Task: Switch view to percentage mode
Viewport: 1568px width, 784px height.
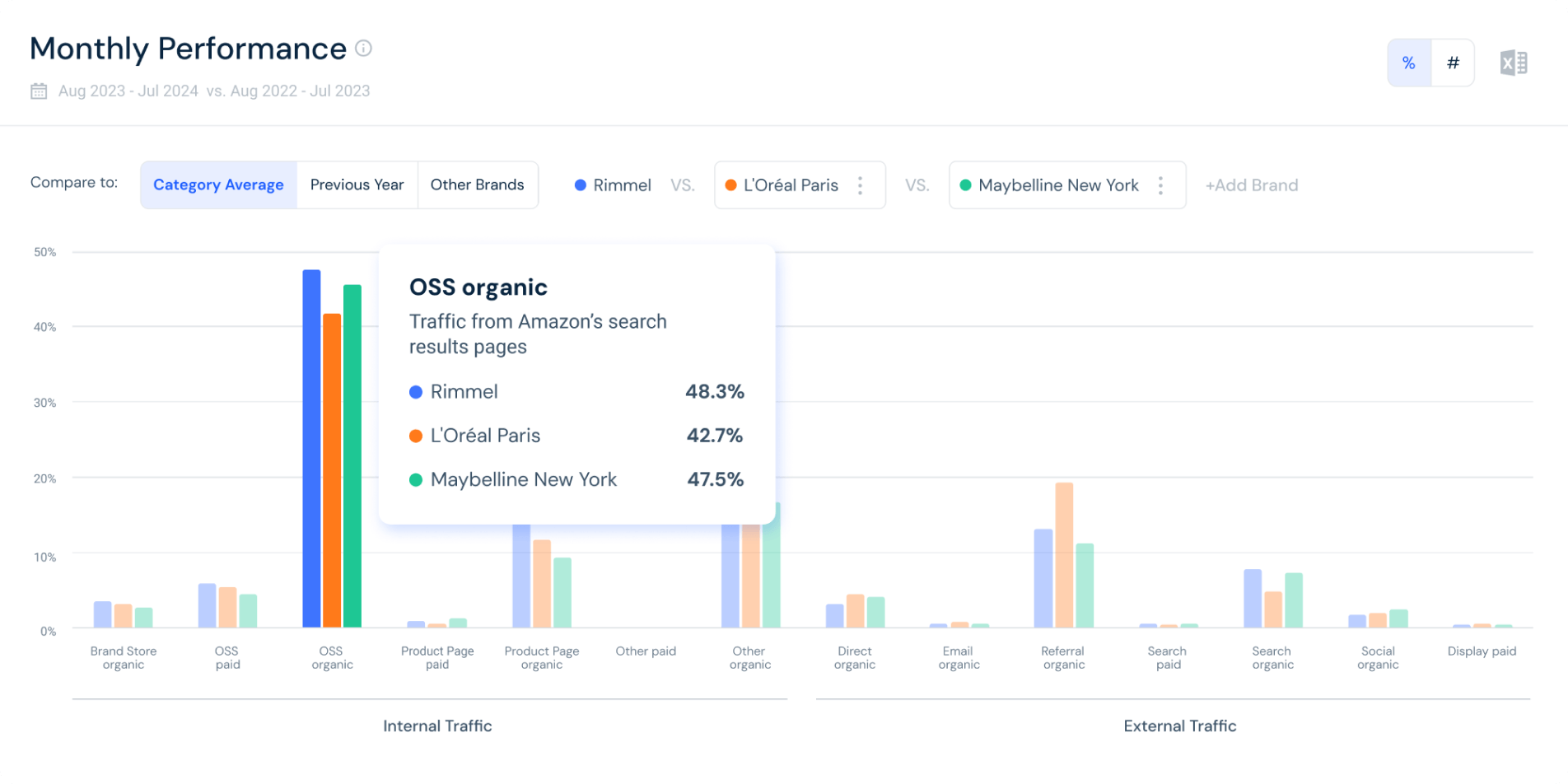Action: tap(1409, 63)
